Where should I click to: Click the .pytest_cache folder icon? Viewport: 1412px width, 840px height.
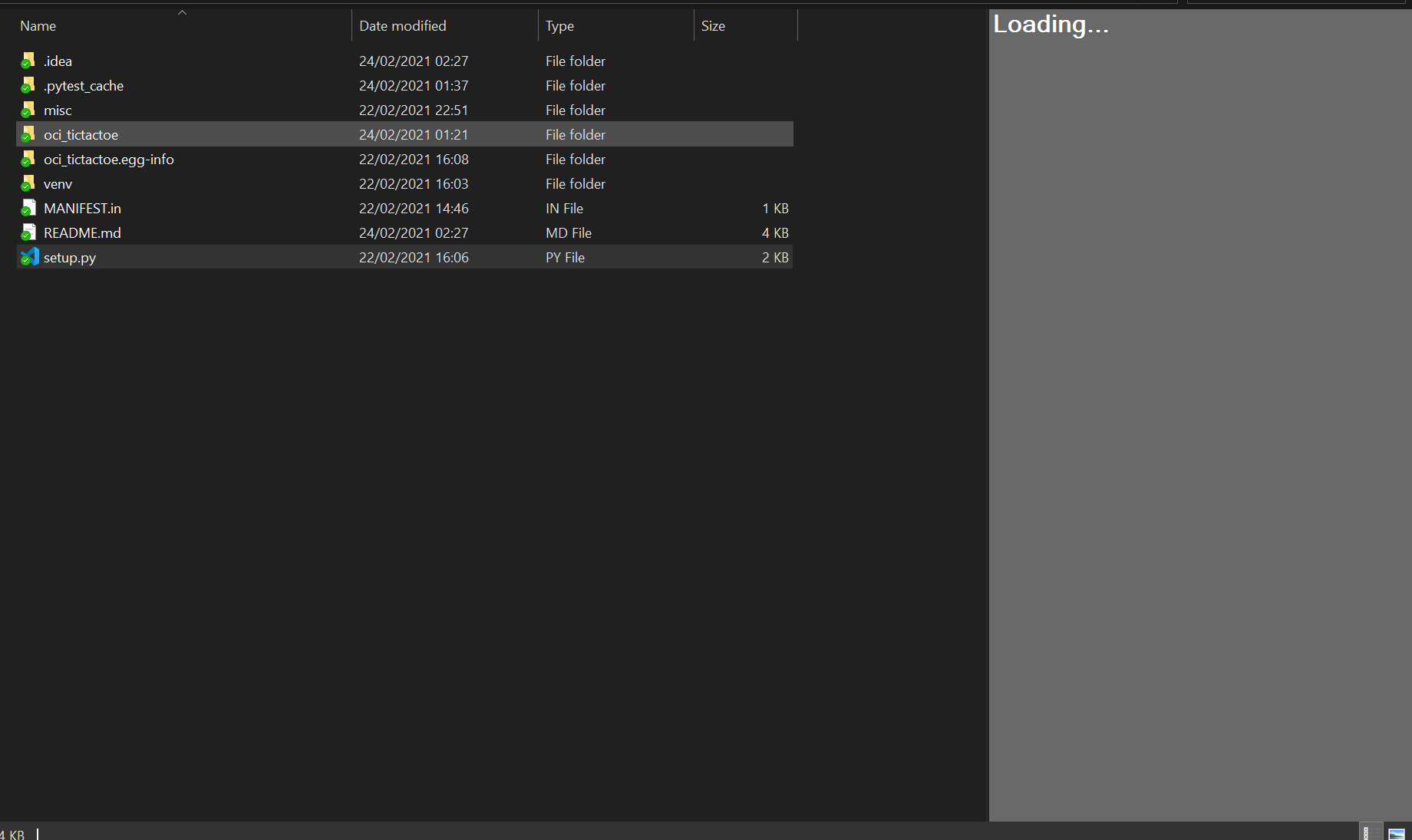(x=28, y=85)
